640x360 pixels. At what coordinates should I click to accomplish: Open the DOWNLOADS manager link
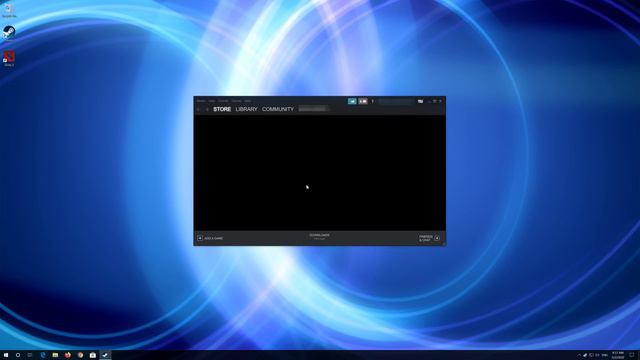point(320,236)
